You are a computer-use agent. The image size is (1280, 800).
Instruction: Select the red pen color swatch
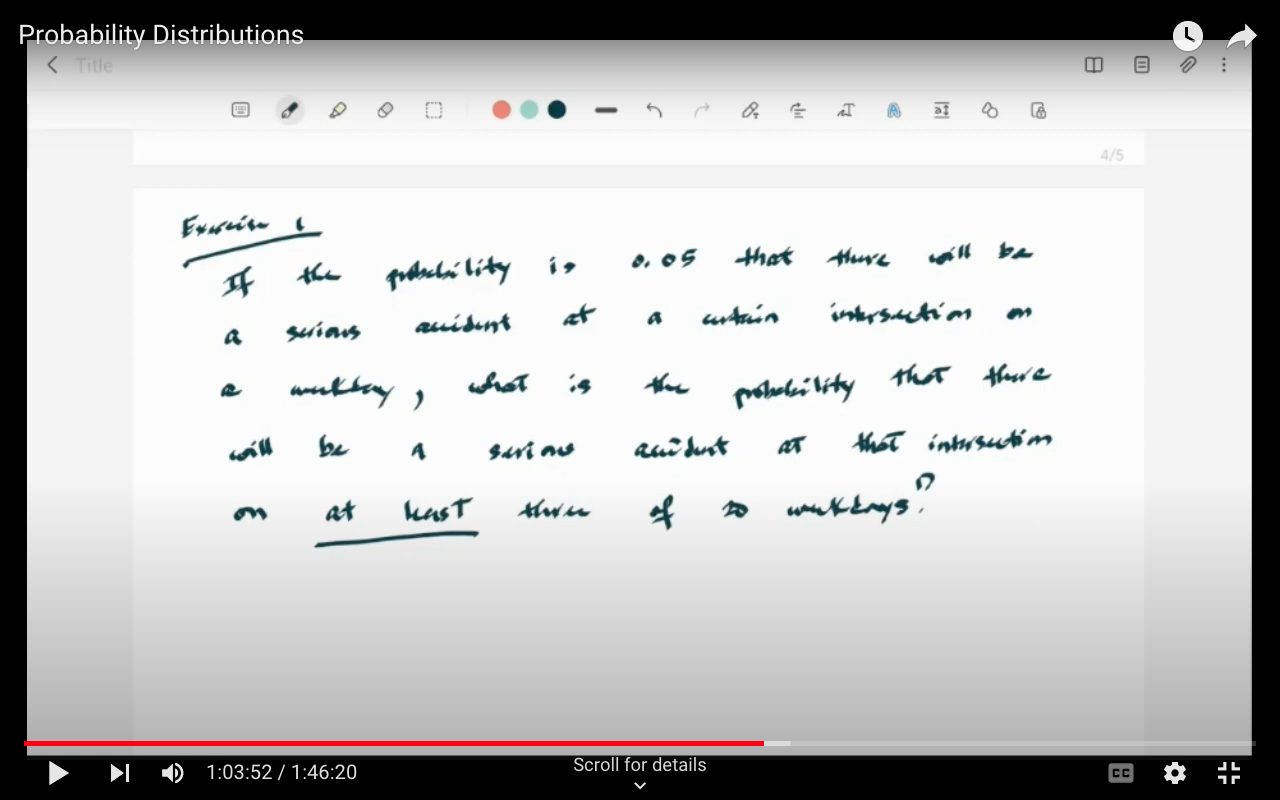click(501, 110)
